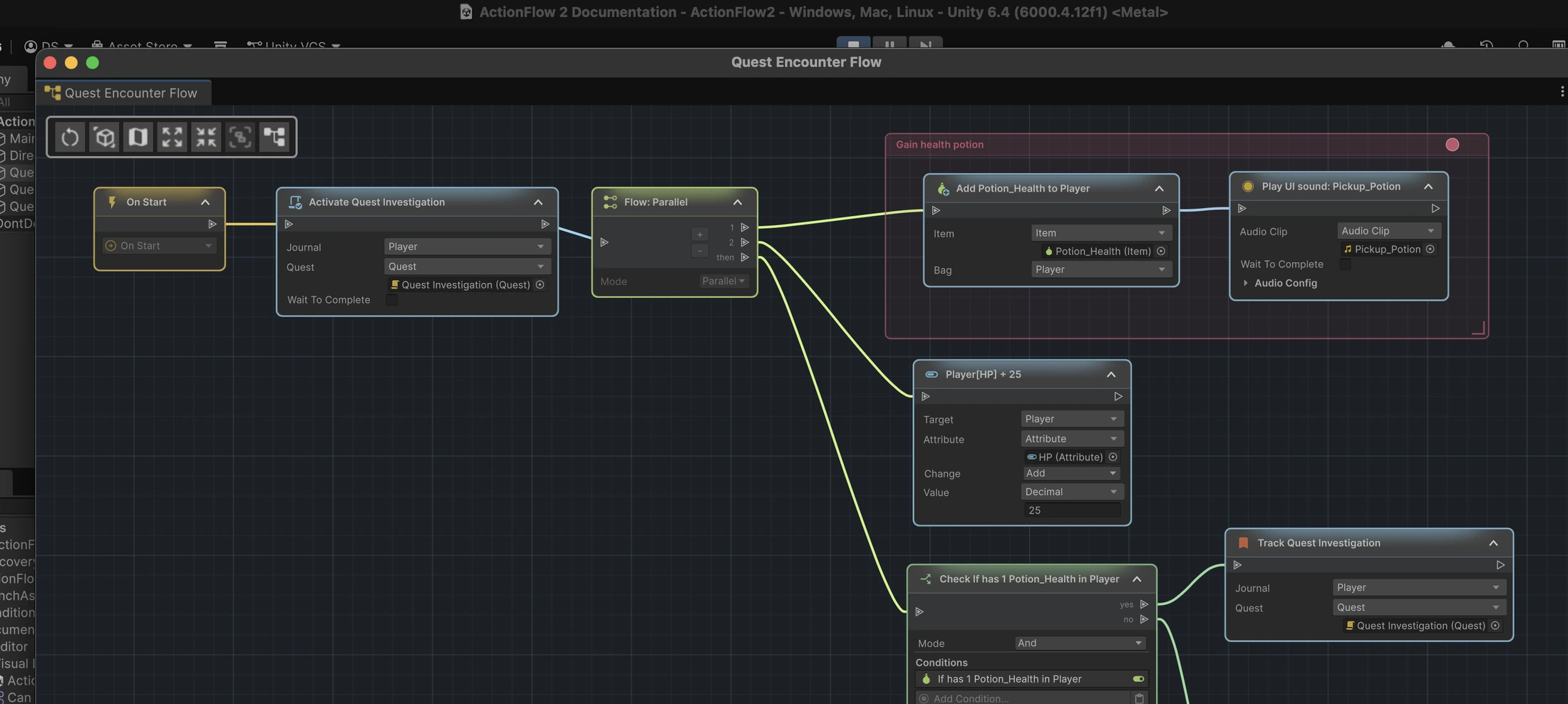Screen dimensions: 1568x704
Task: Click the 3D cube toolbar icon
Action: click(104, 137)
